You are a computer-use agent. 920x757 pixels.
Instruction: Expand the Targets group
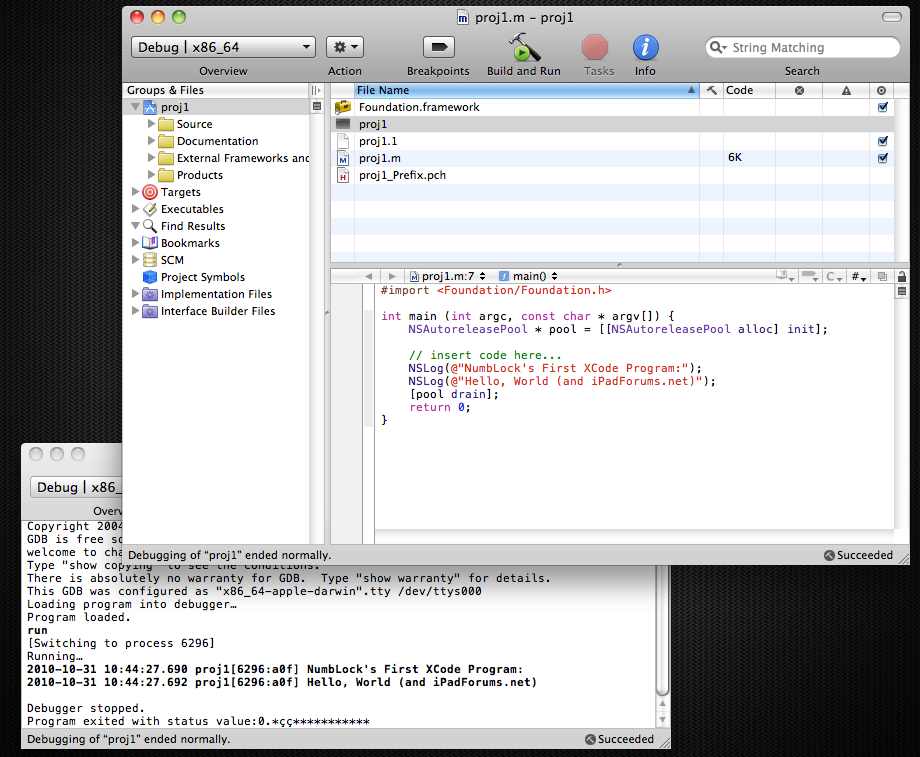click(x=136, y=192)
